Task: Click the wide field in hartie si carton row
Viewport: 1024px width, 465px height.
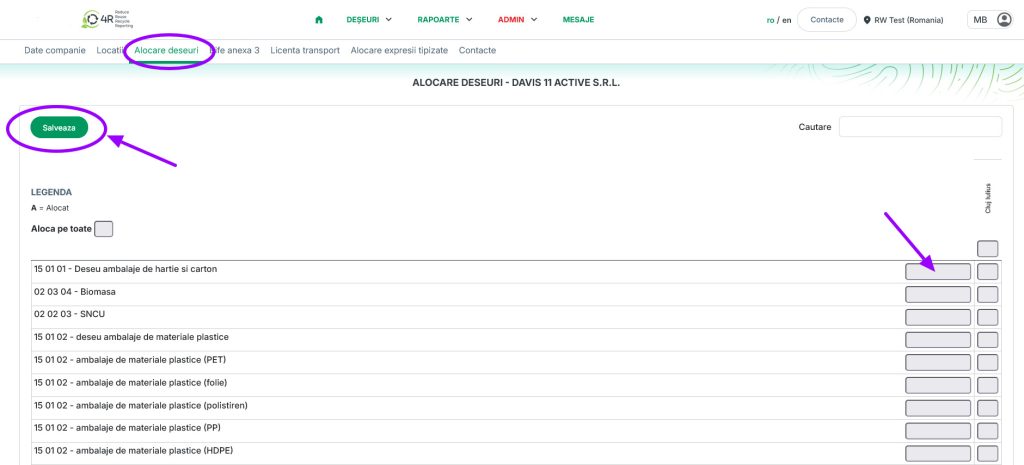Action: coord(937,271)
